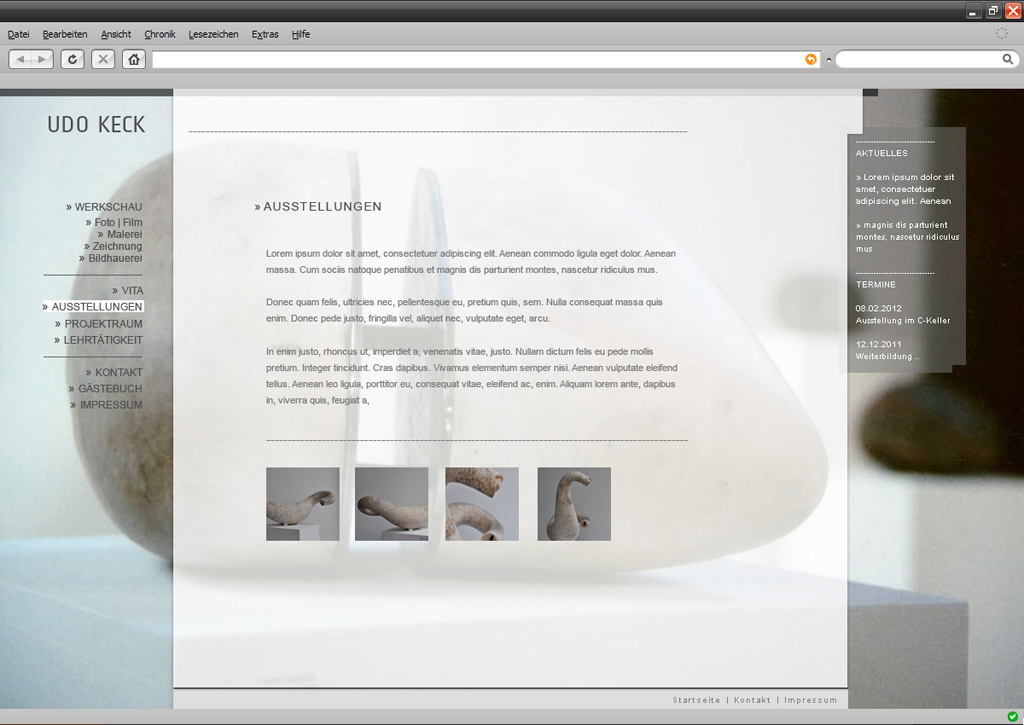
Task: Reload the page with the refresh icon
Action: [x=72, y=60]
